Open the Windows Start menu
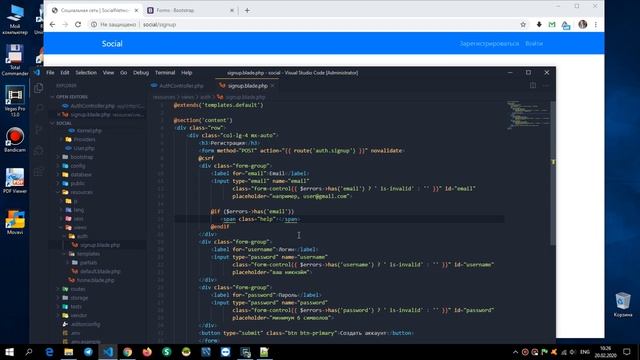The image size is (640, 360). coord(9,352)
